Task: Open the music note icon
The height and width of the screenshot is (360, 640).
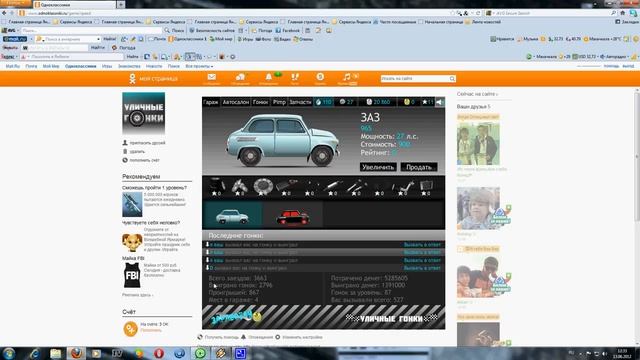Action: [347, 78]
